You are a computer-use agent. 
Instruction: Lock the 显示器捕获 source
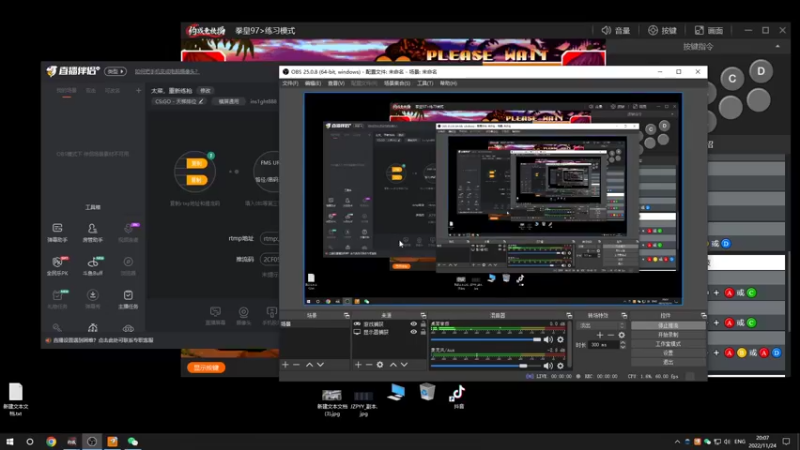coord(423,332)
